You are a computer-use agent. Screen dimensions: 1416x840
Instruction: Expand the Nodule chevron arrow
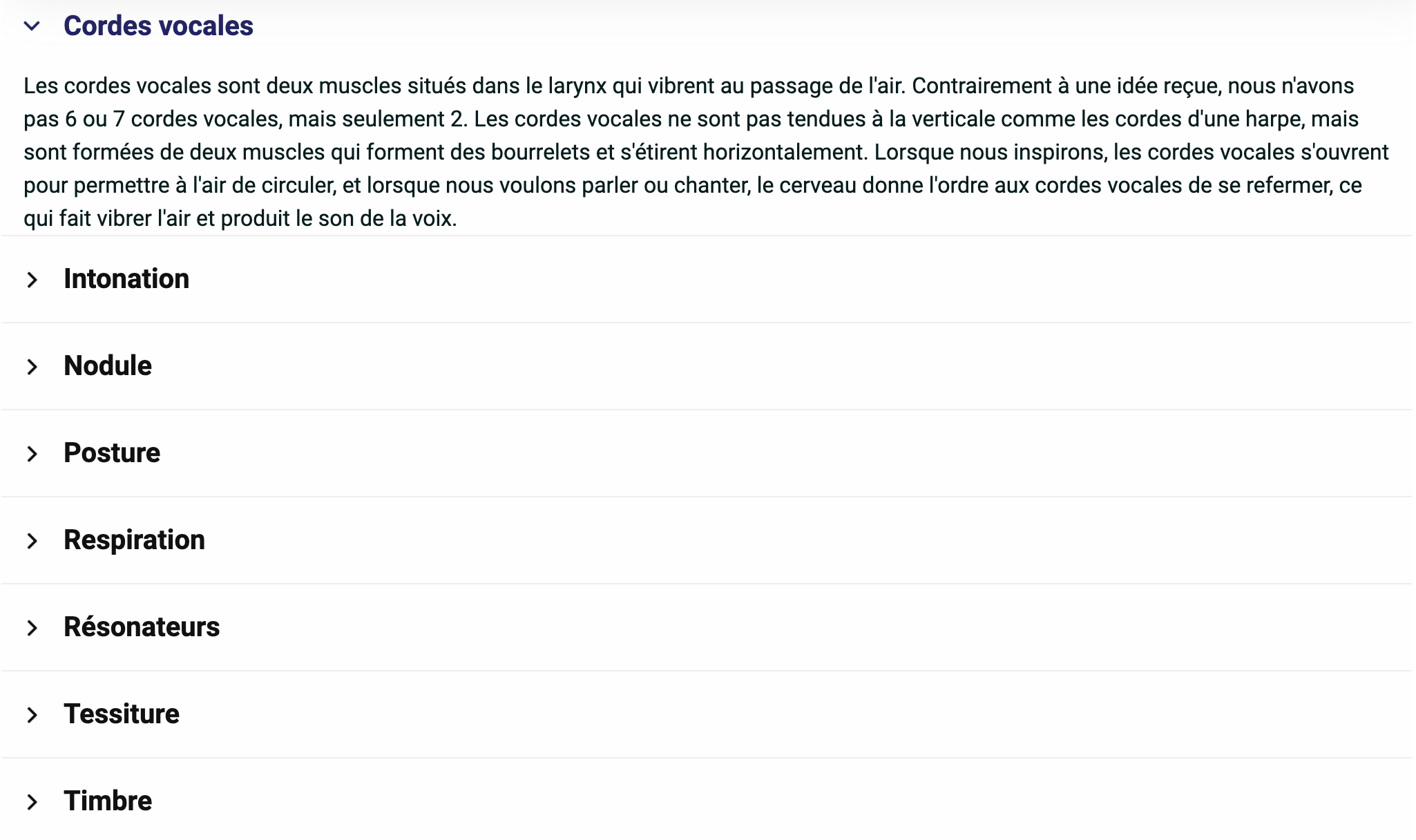32,367
